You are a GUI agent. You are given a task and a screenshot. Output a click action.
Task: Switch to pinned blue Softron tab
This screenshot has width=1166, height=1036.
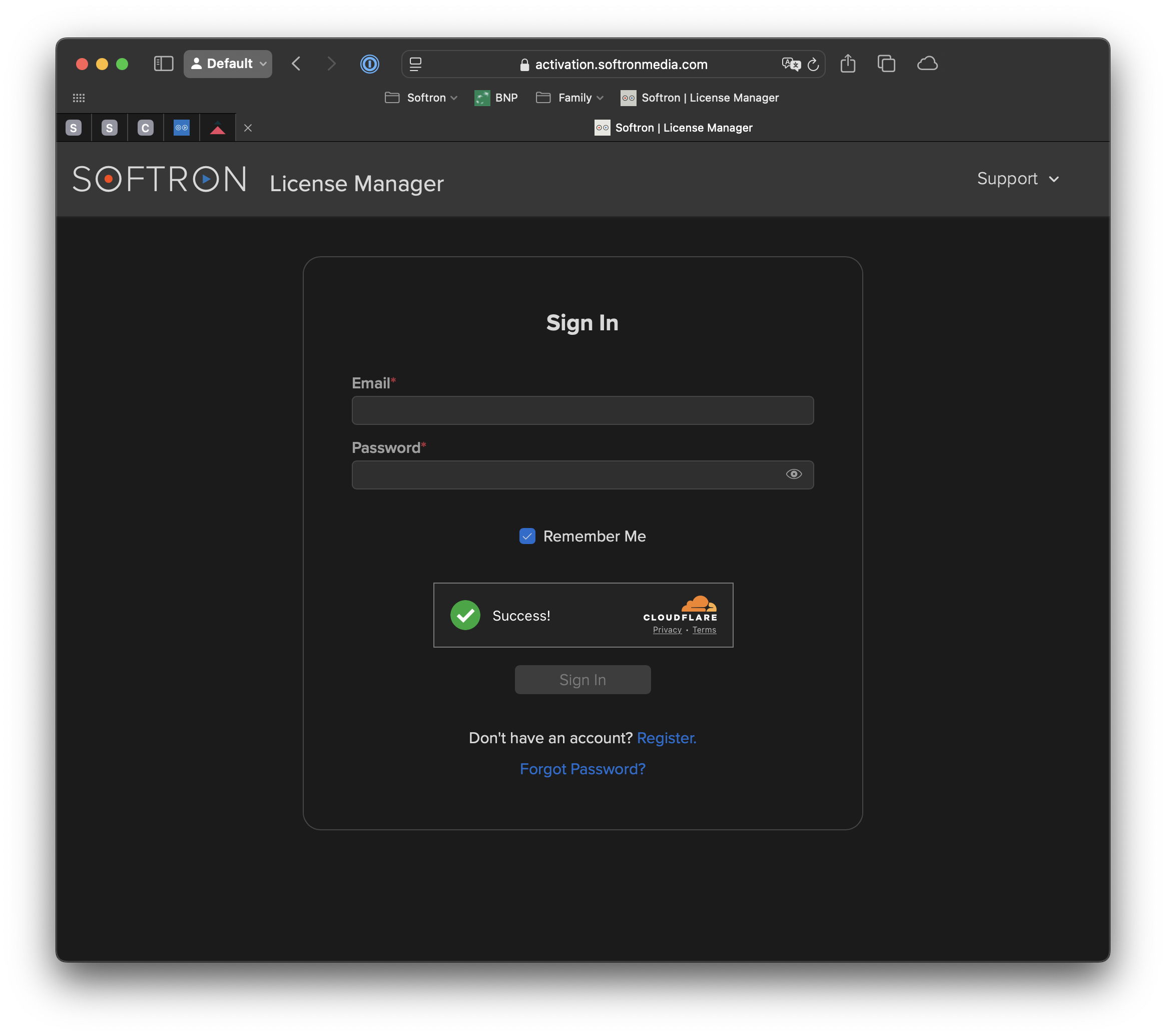181,128
